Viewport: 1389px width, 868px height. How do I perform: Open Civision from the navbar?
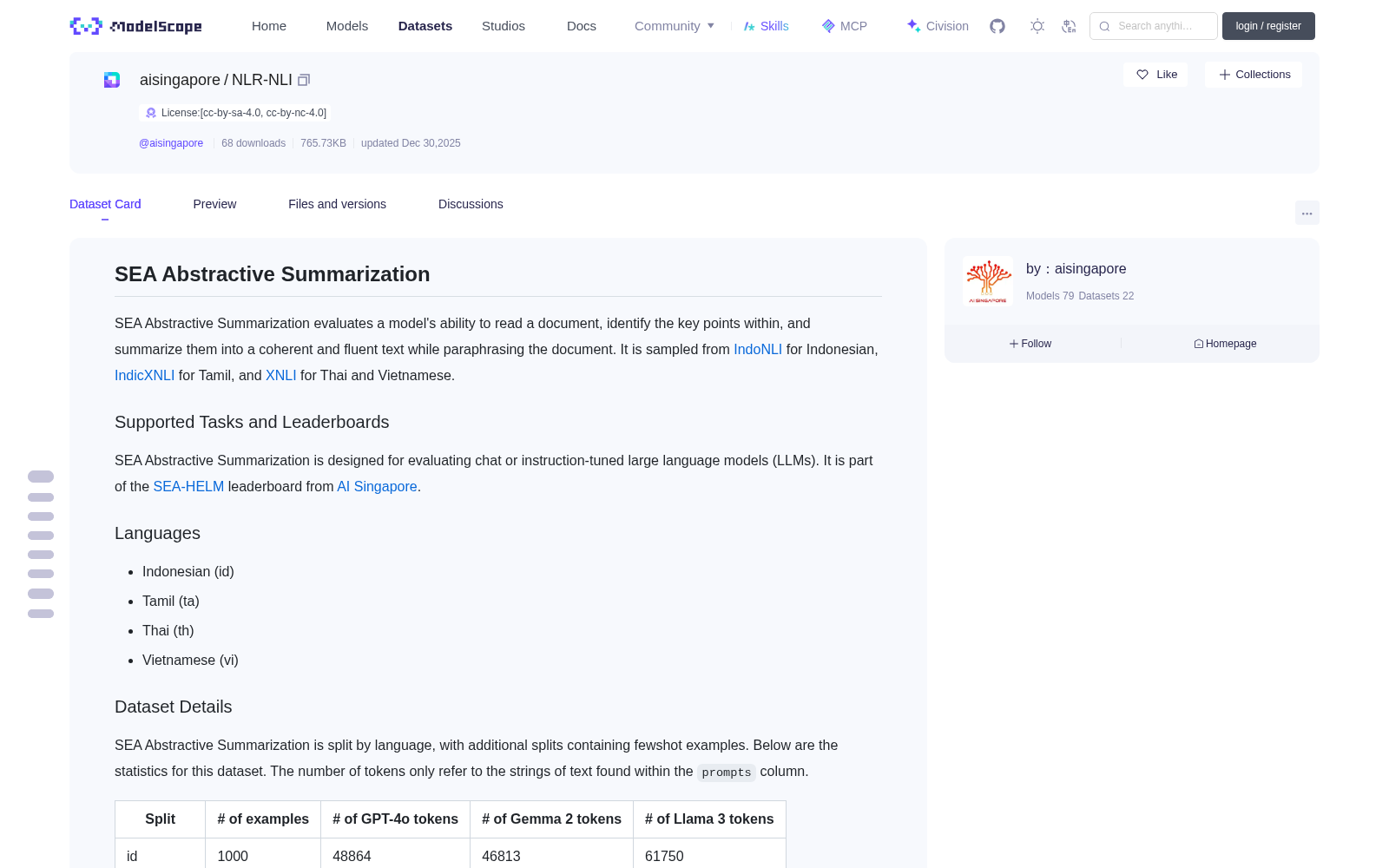pos(938,26)
